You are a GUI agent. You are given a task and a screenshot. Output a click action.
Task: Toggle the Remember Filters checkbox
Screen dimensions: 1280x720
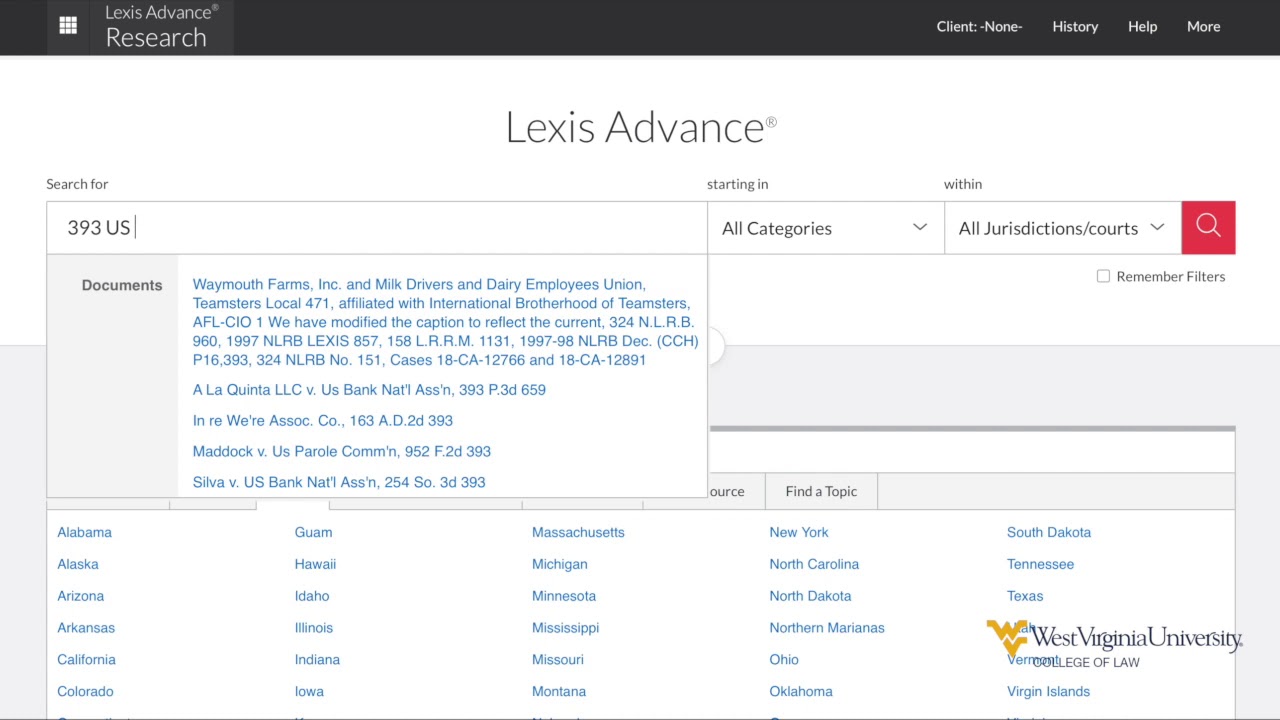point(1103,276)
